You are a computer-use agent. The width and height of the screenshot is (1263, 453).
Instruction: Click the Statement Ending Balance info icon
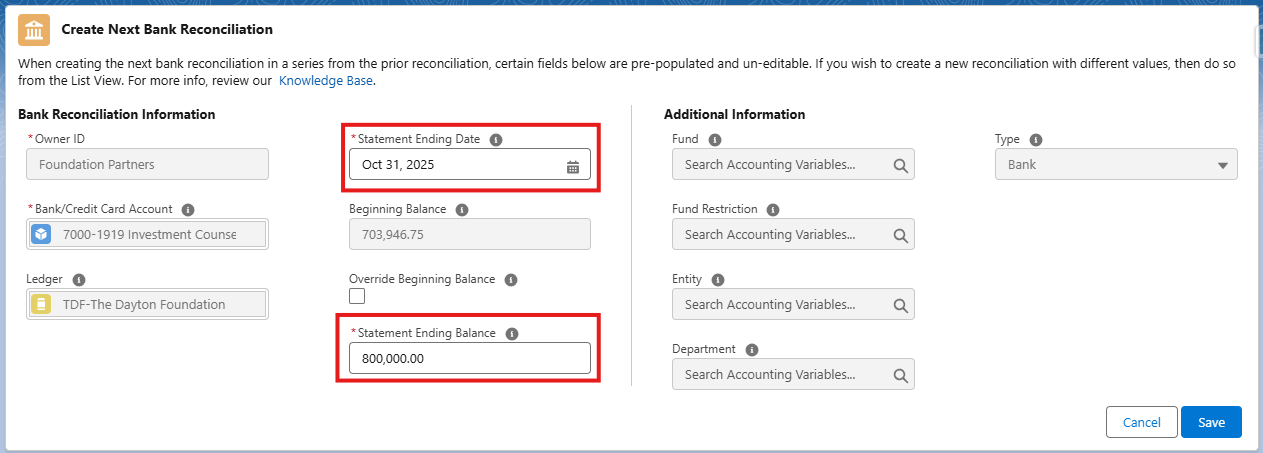pos(511,334)
